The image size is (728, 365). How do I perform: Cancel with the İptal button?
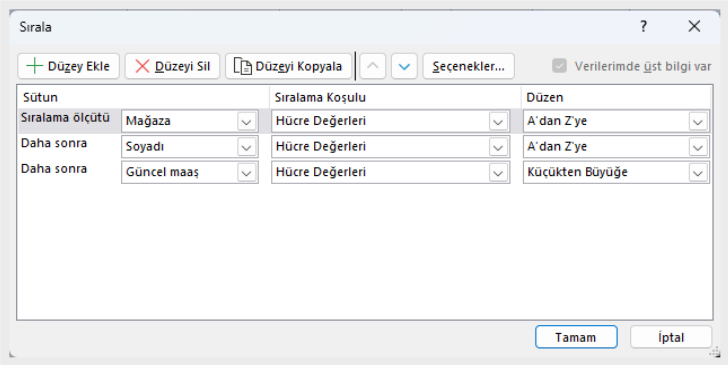click(x=671, y=337)
